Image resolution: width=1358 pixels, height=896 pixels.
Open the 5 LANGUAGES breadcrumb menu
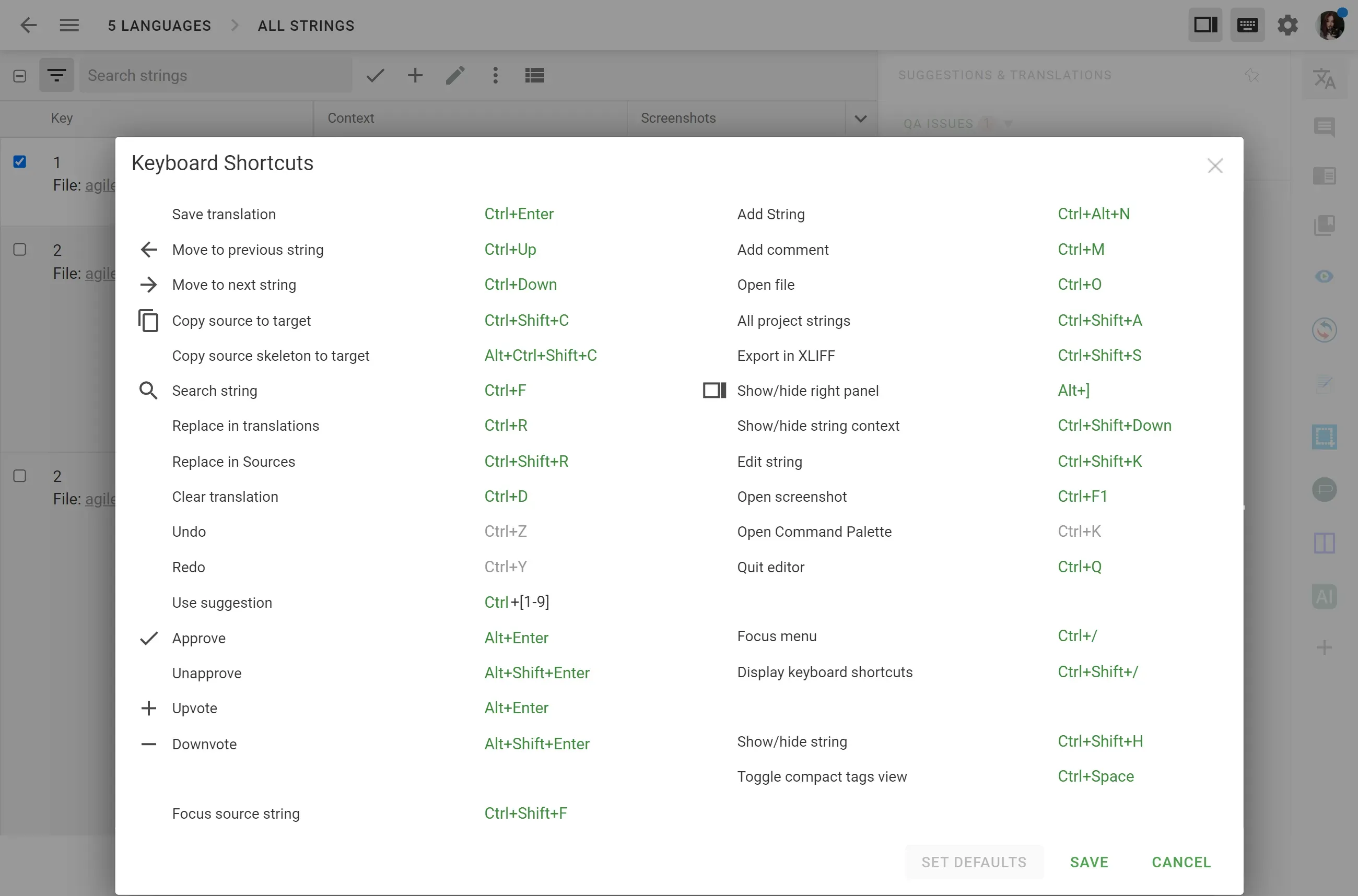(x=159, y=25)
